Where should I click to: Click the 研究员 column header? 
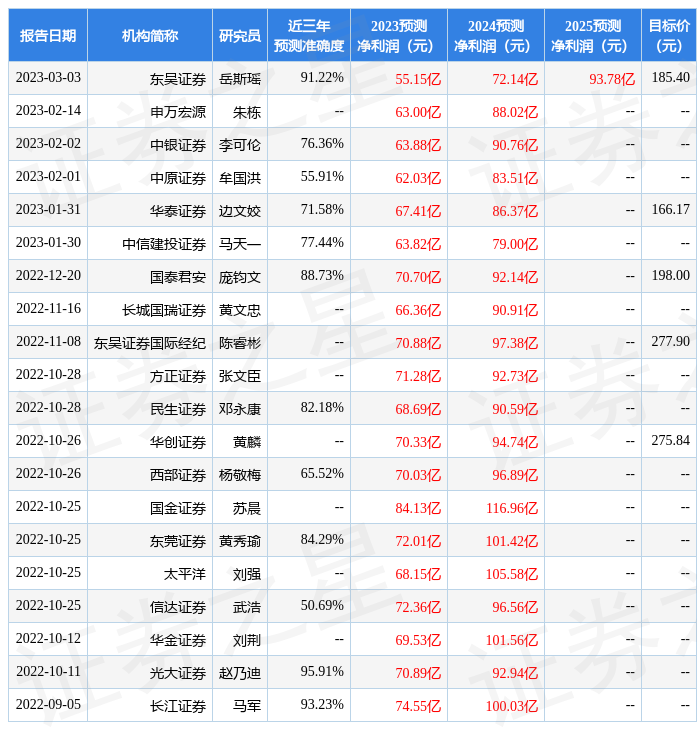coord(240,35)
